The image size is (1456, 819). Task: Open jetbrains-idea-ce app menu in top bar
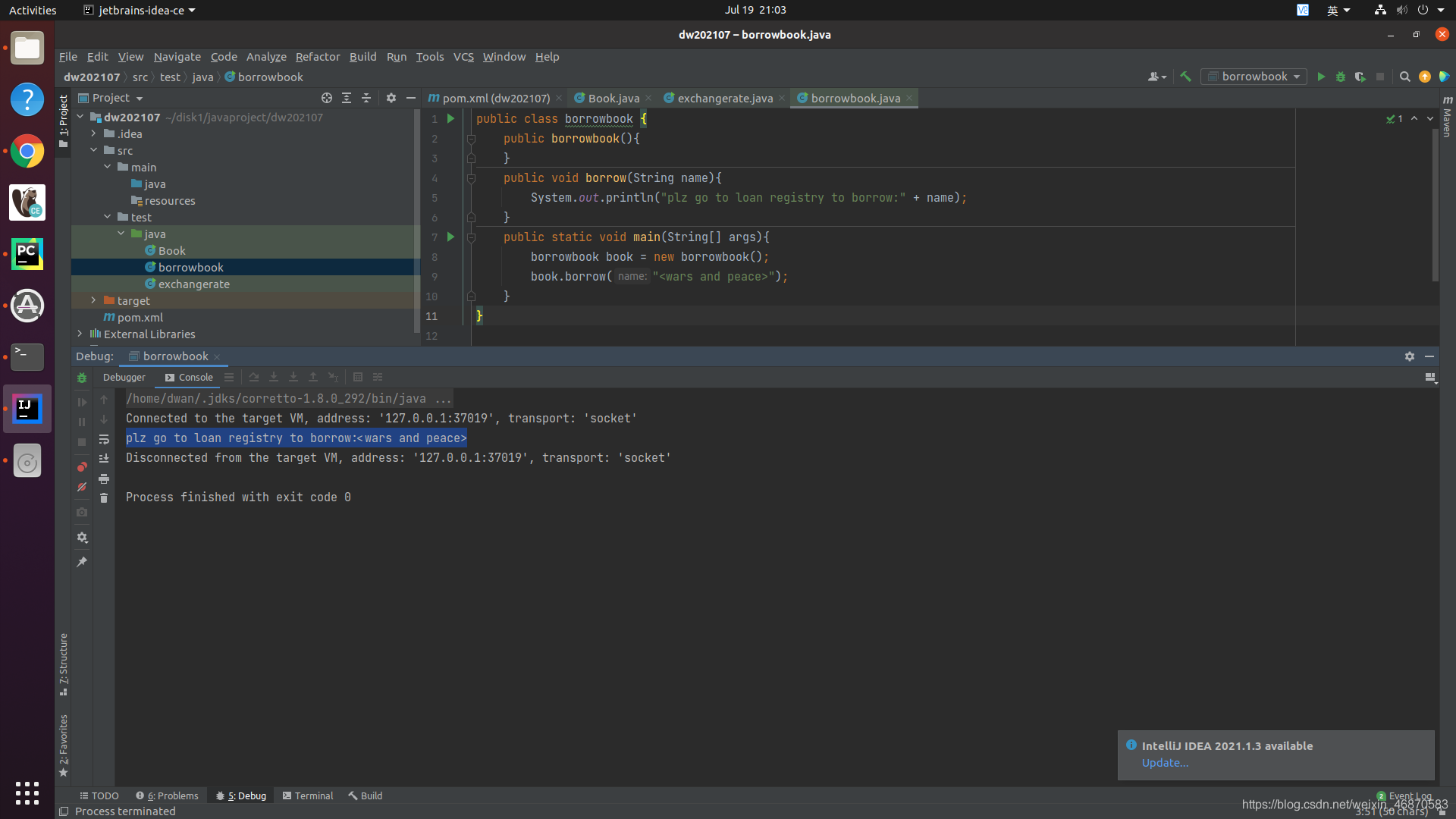140,10
